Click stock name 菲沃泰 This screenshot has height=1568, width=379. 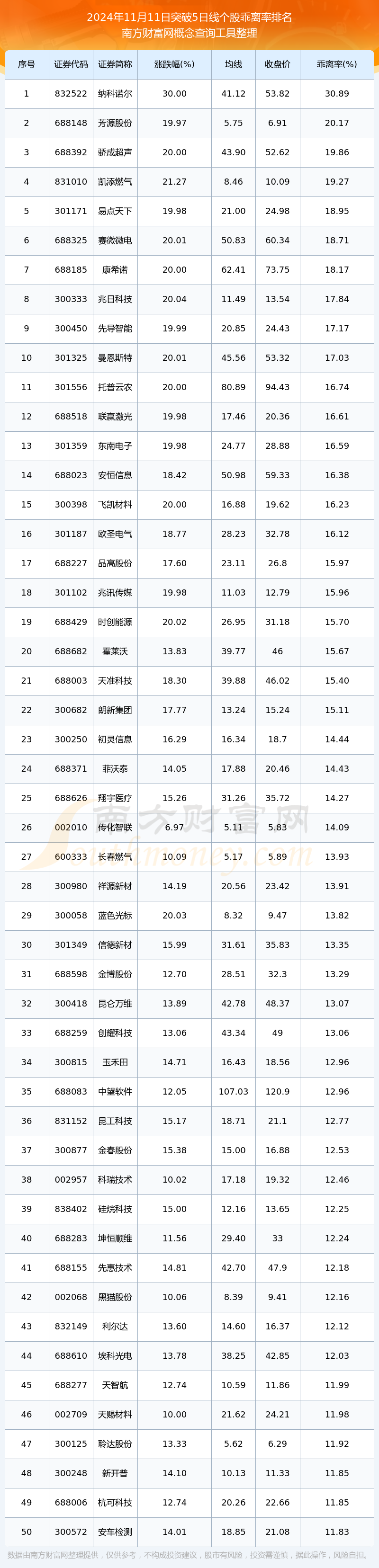tap(115, 769)
